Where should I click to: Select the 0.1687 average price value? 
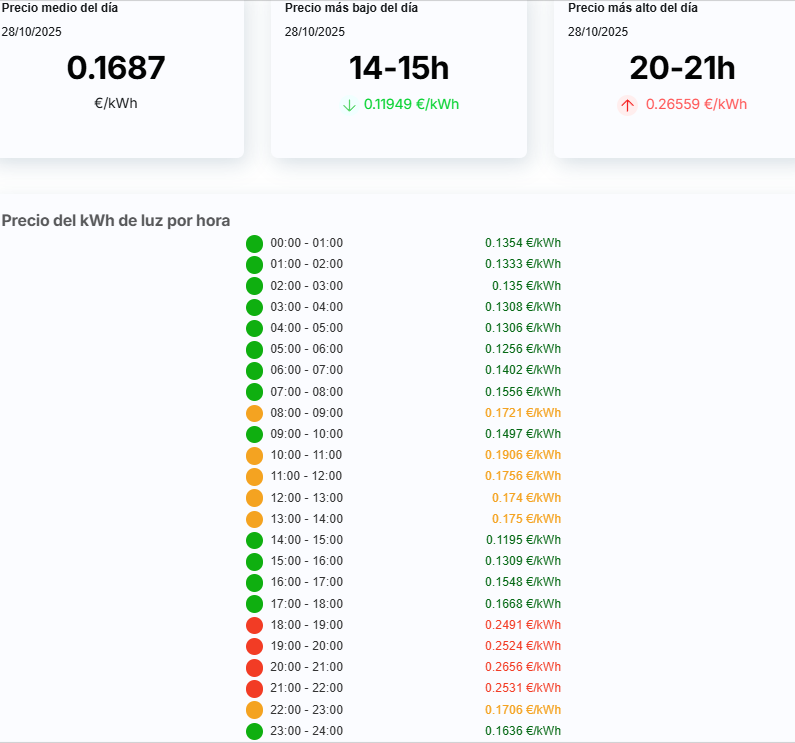click(116, 68)
